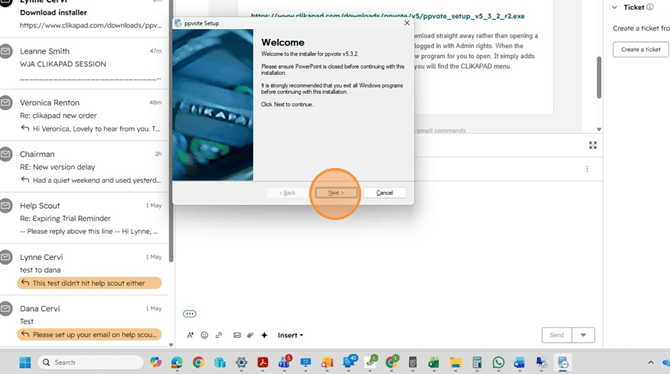This screenshot has width=670, height=374.
Task: Open the Send options dropdown arrow
Action: click(x=583, y=335)
